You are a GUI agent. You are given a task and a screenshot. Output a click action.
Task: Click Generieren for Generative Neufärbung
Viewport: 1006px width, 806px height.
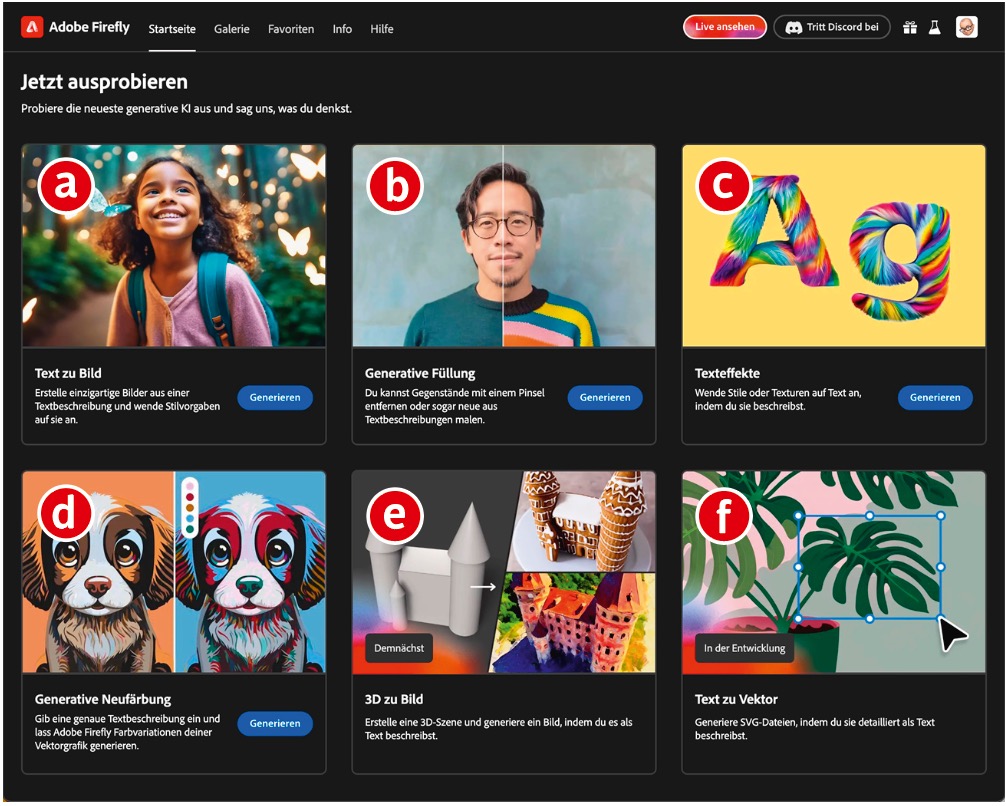pos(275,723)
